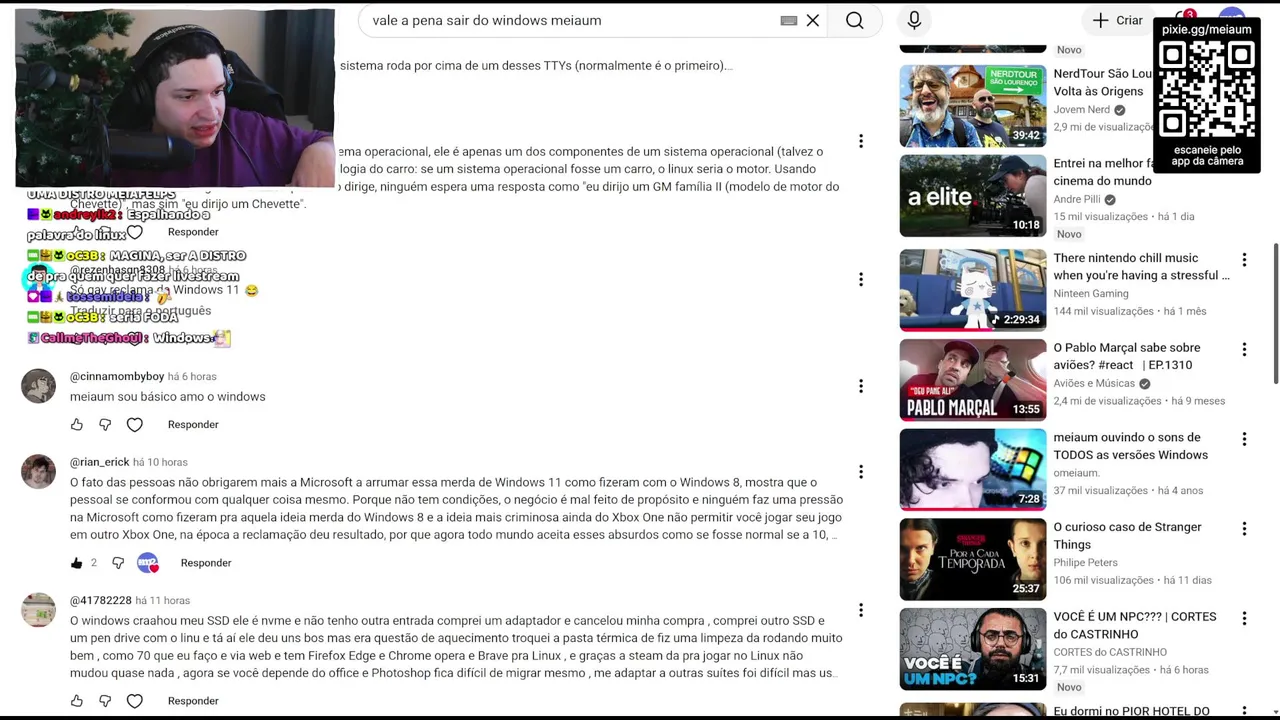This screenshot has width=1280, height=720.
Task: Open the meiaum Windows sounds thumbnail
Action: (973, 470)
